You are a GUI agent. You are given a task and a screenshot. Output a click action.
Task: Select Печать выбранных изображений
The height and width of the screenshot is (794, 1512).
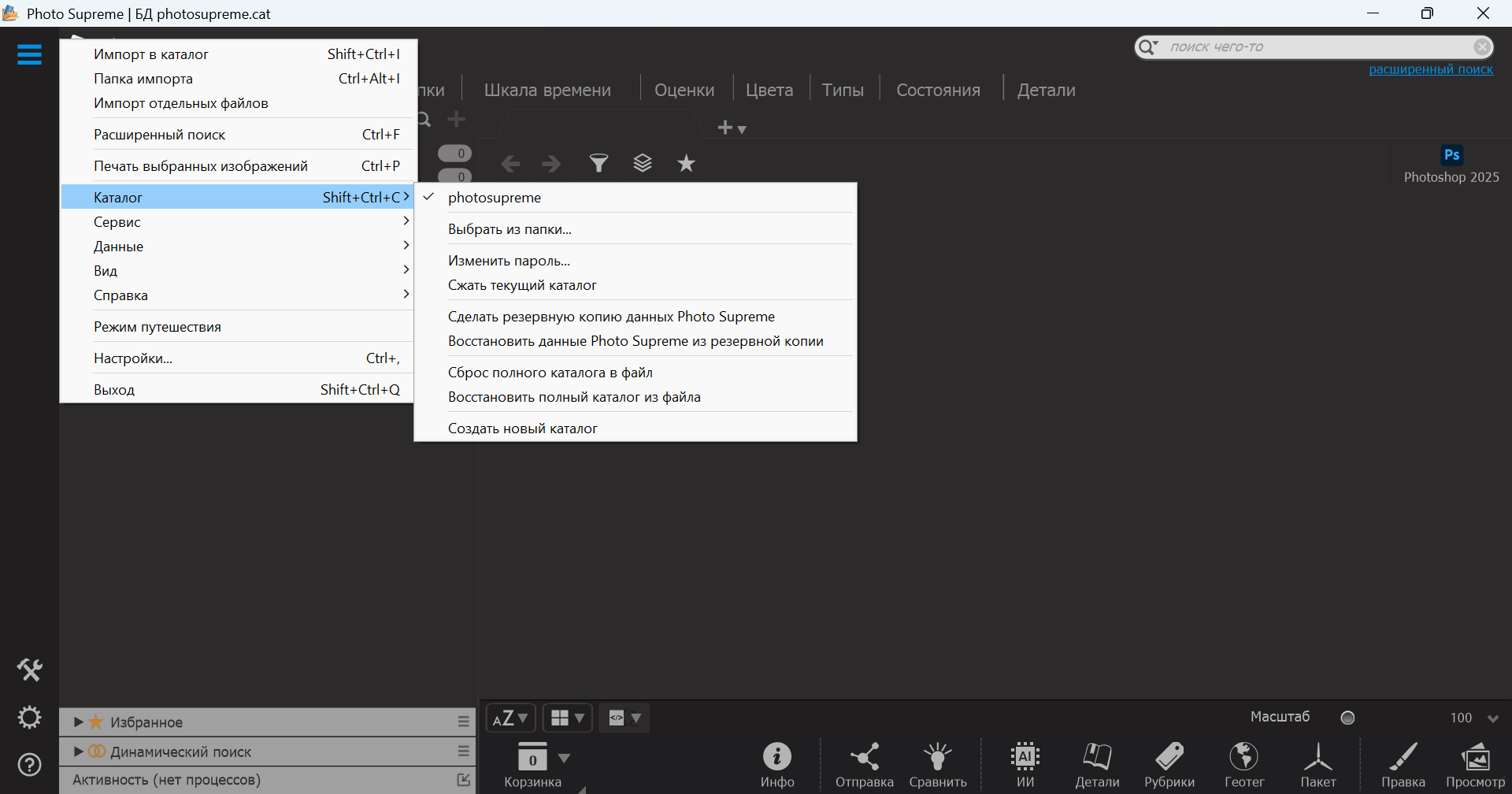coord(237,166)
